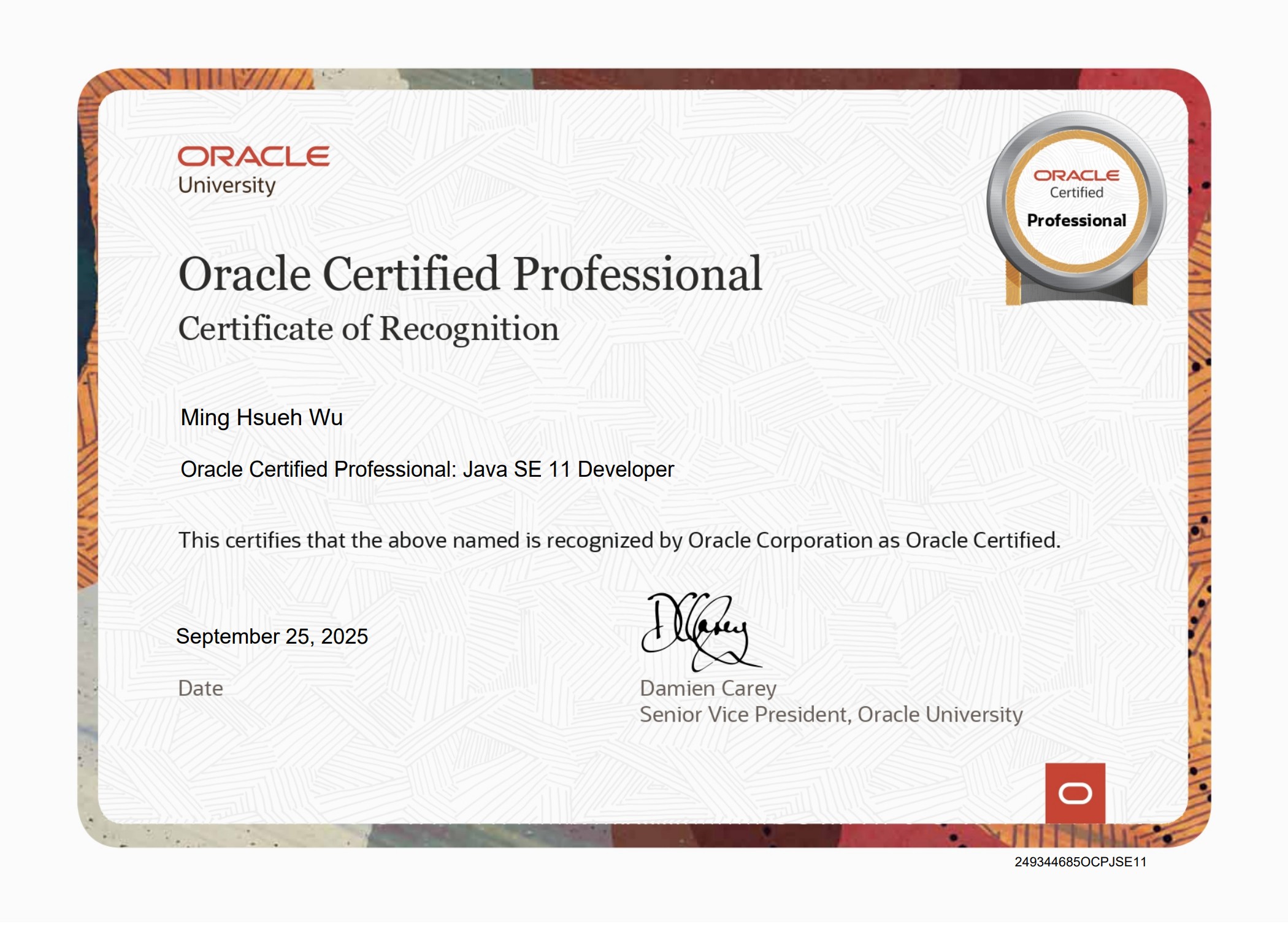
Task: Click the Senior Vice President title line
Action: coord(830,715)
